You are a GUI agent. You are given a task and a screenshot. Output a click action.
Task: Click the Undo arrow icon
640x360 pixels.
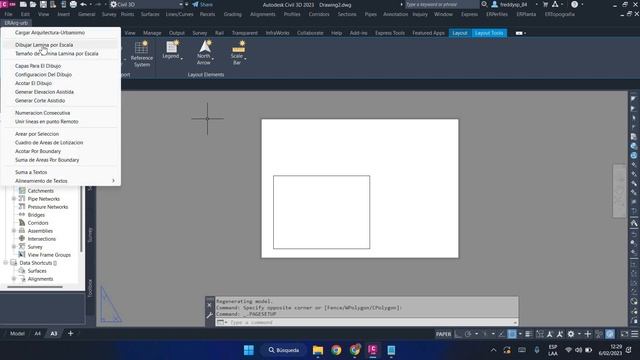point(83,4)
